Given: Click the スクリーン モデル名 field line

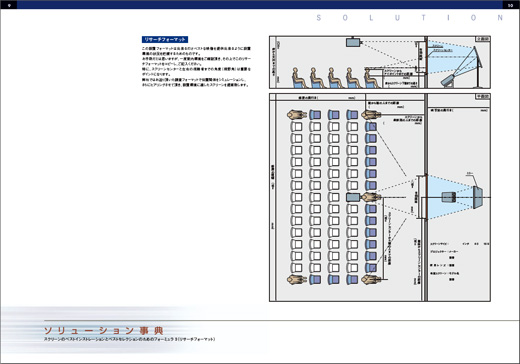Looking at the screenshot, I should click(445, 273).
